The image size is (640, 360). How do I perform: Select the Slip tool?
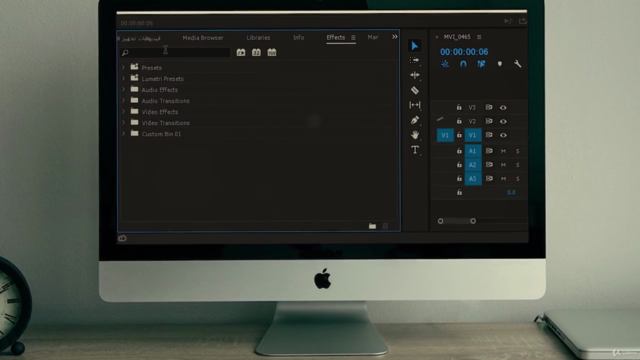415,105
